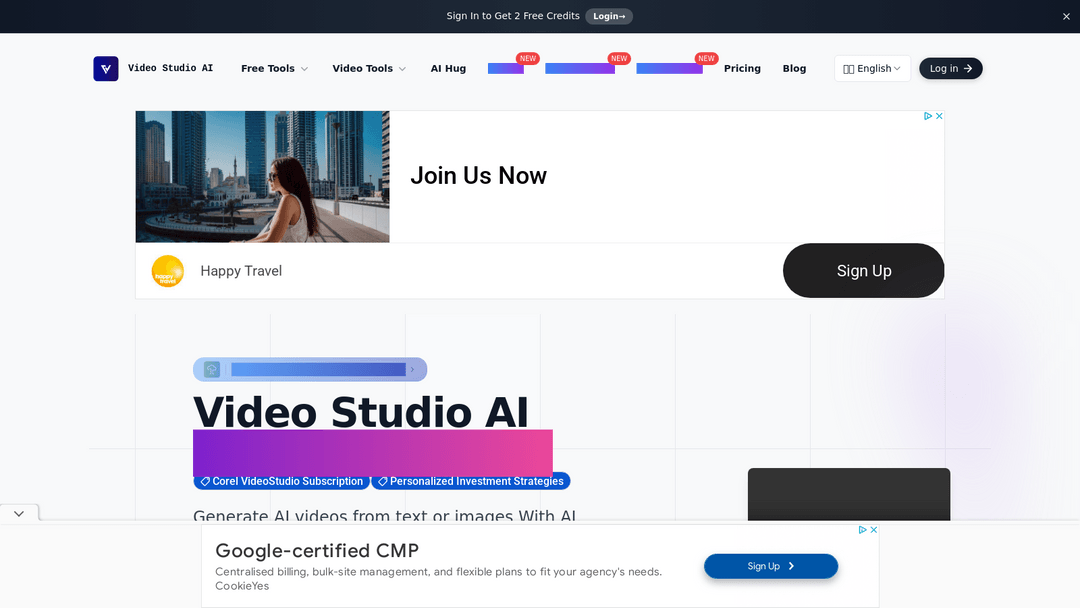Click the Happy Travel round logo
Viewport: 1080px width, 608px height.
(x=167, y=271)
